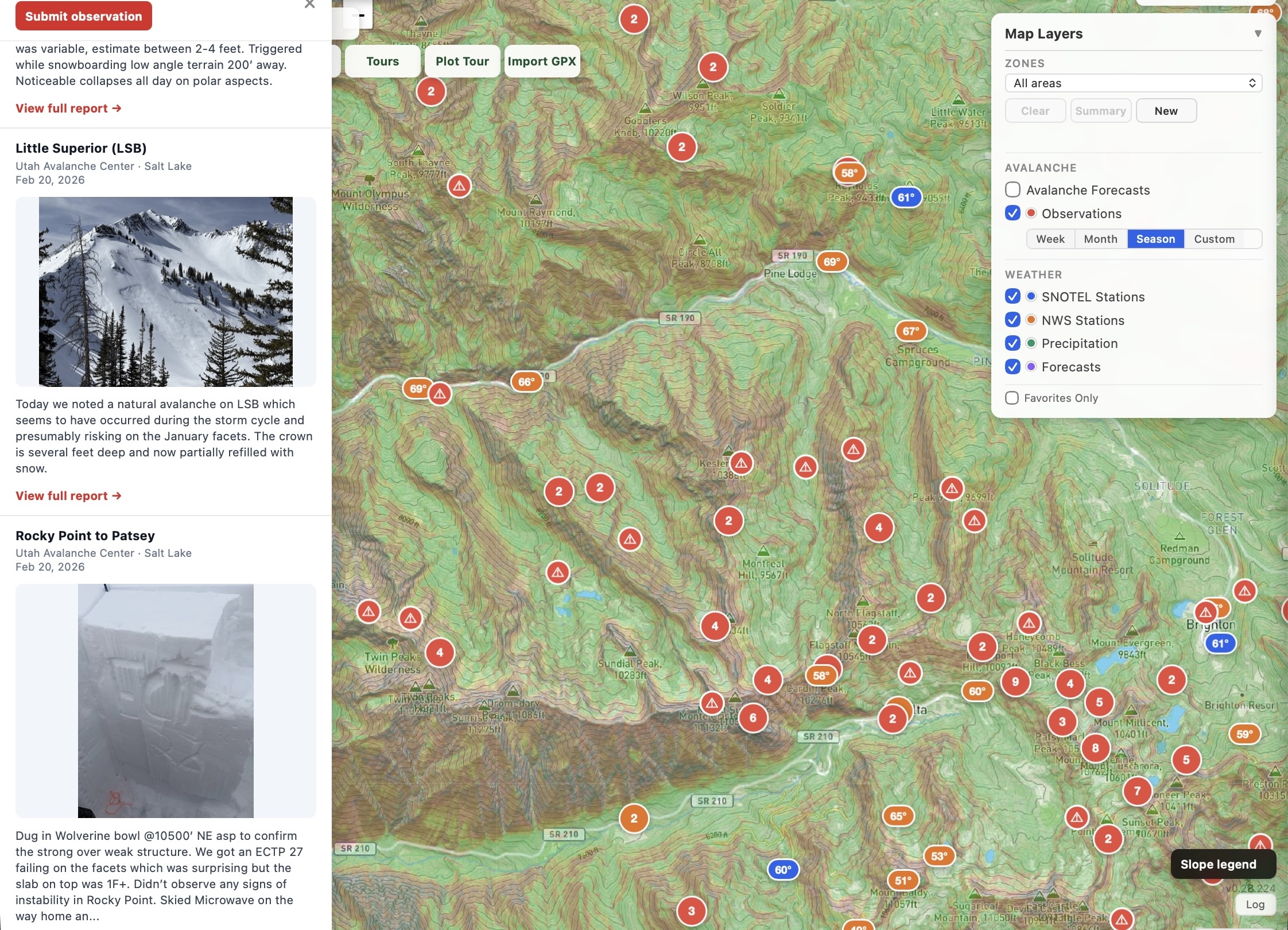
Task: Uncheck the Forecasts weather layer
Action: click(1012, 367)
